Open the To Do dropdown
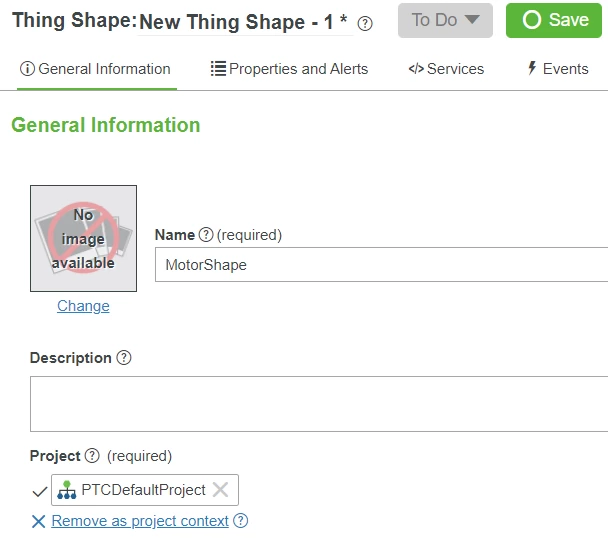Screen dimensions: 608x548 point(445,20)
